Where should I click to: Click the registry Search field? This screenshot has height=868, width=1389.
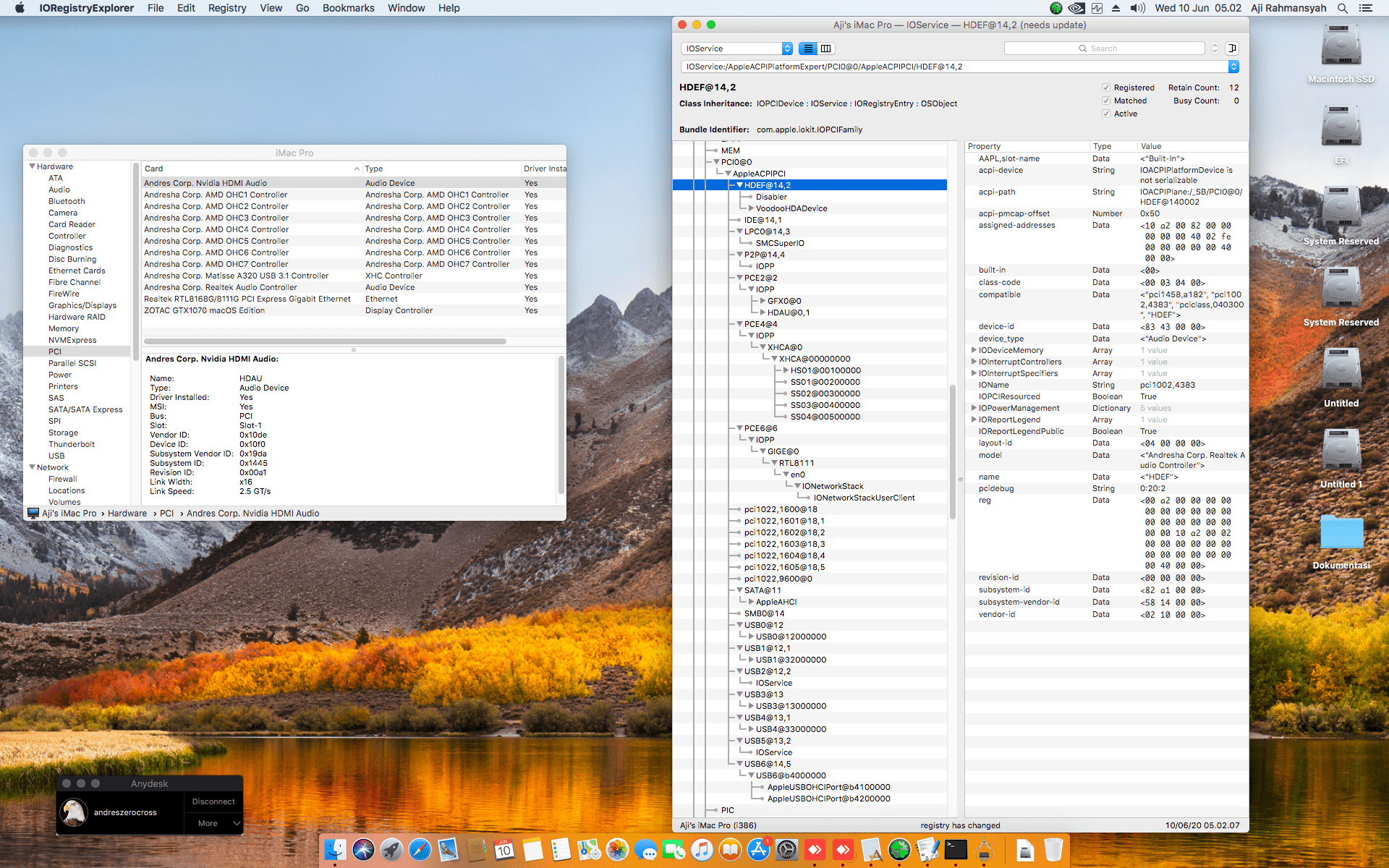pos(1104,48)
